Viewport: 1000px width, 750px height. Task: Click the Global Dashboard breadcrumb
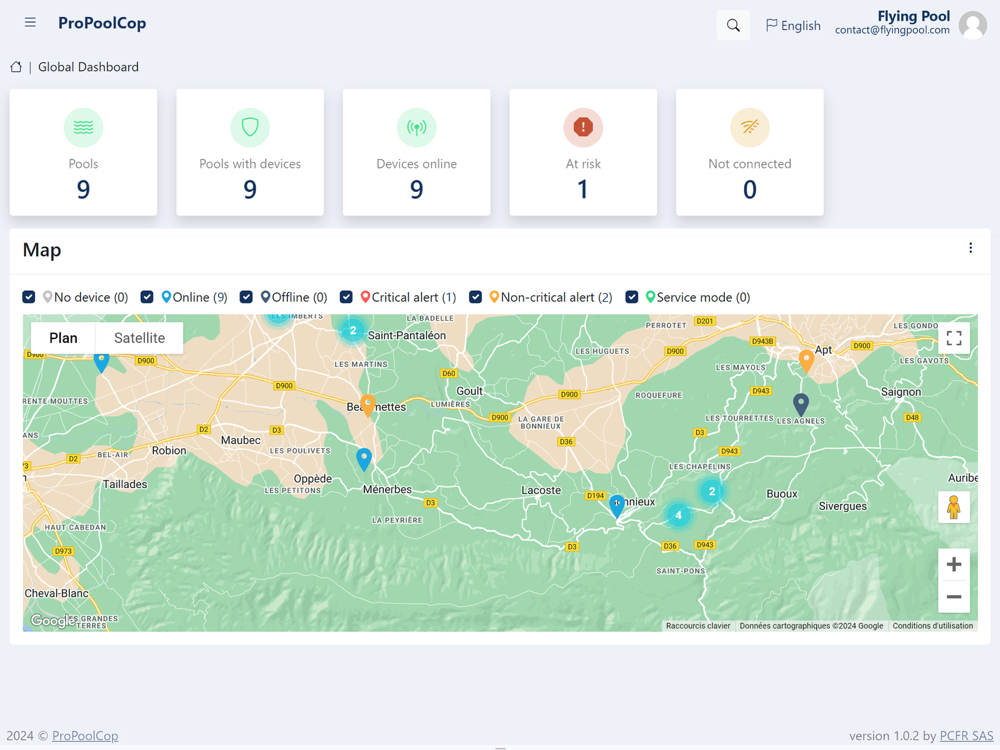click(x=88, y=67)
